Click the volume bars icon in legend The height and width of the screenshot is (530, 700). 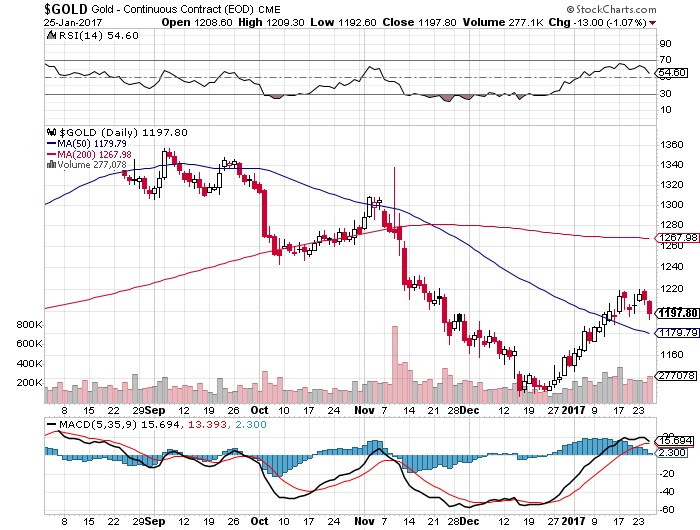51,164
